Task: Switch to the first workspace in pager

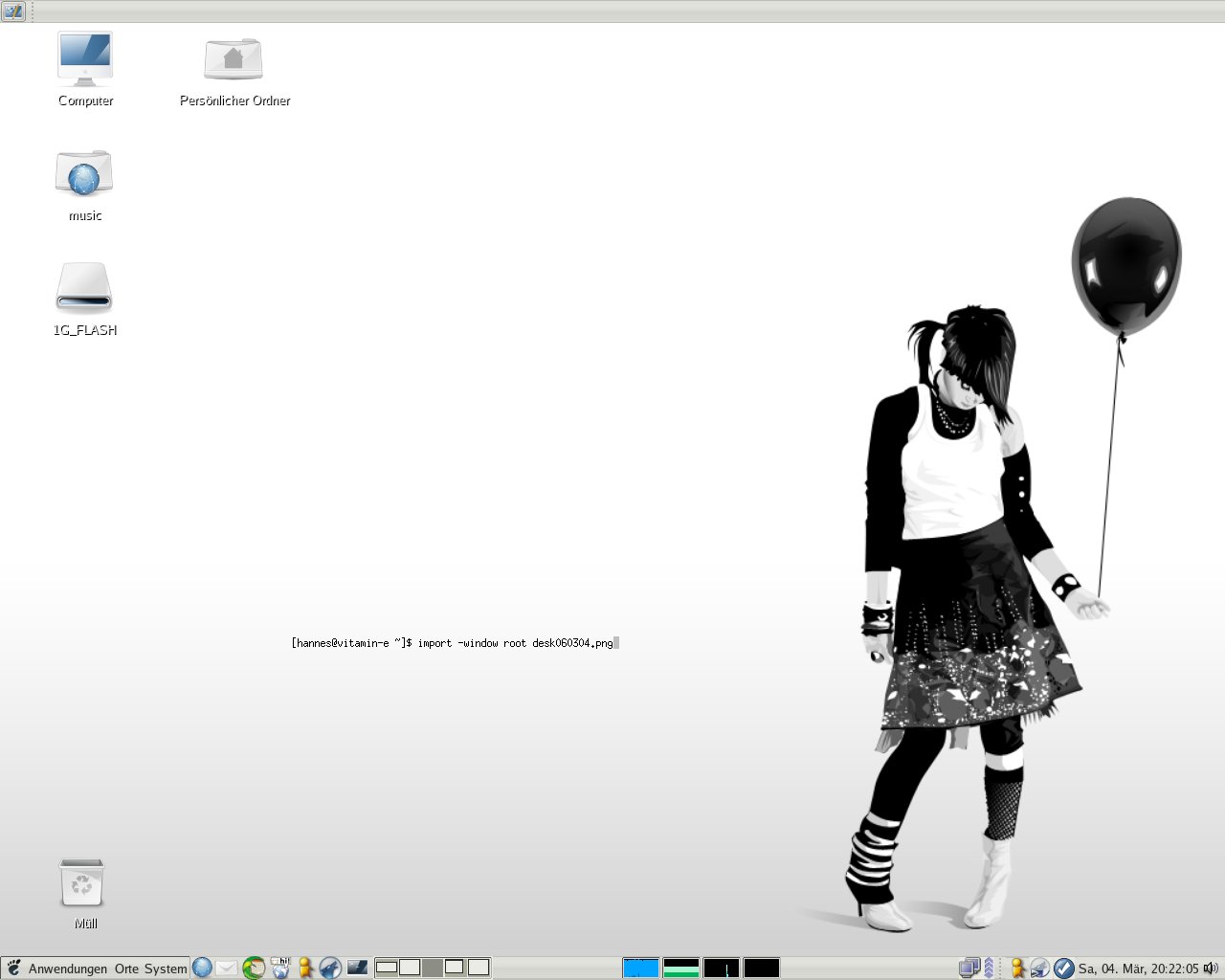Action: click(387, 968)
